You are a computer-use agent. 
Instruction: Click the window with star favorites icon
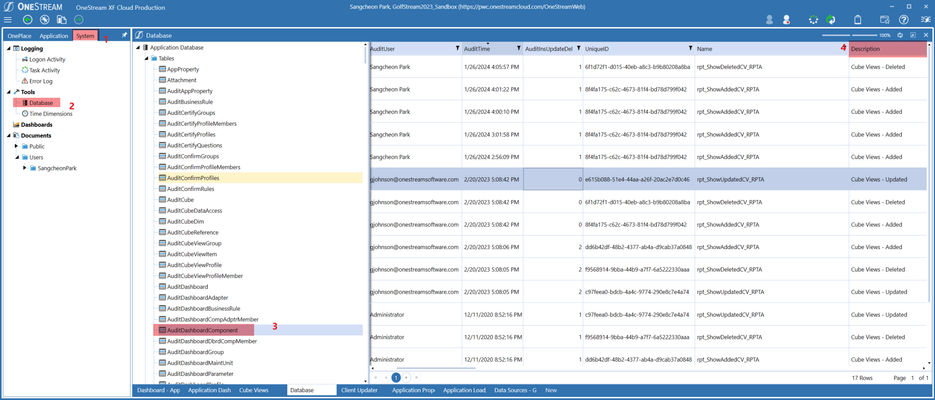886,20
